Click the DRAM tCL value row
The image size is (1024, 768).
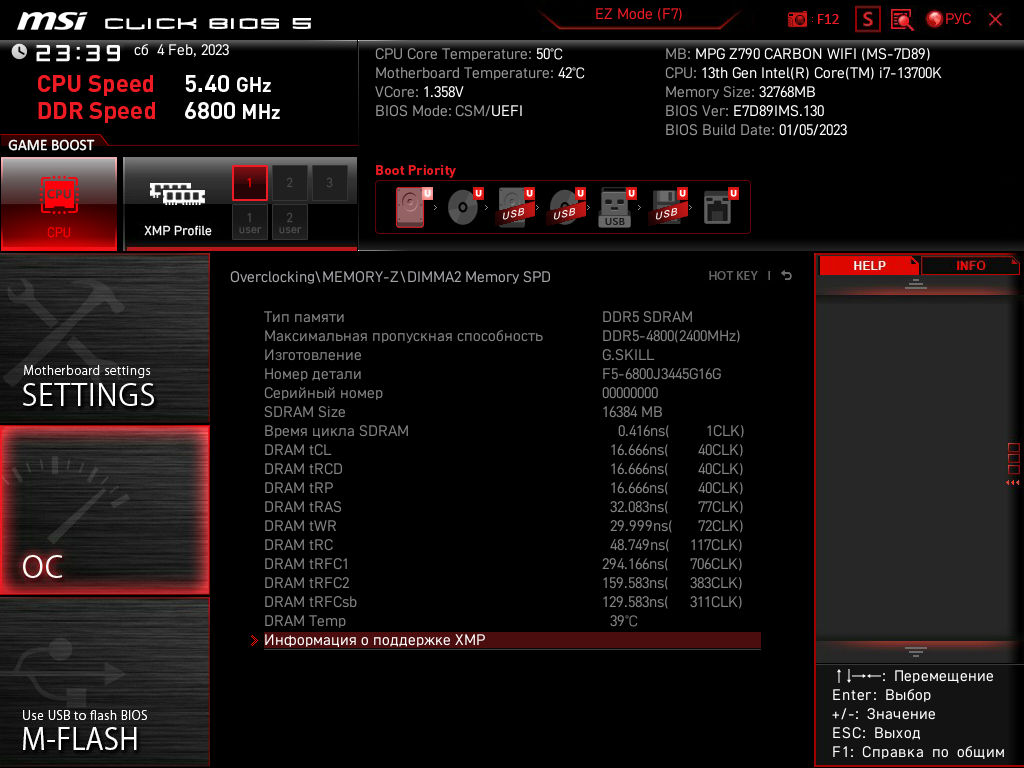tap(504, 450)
